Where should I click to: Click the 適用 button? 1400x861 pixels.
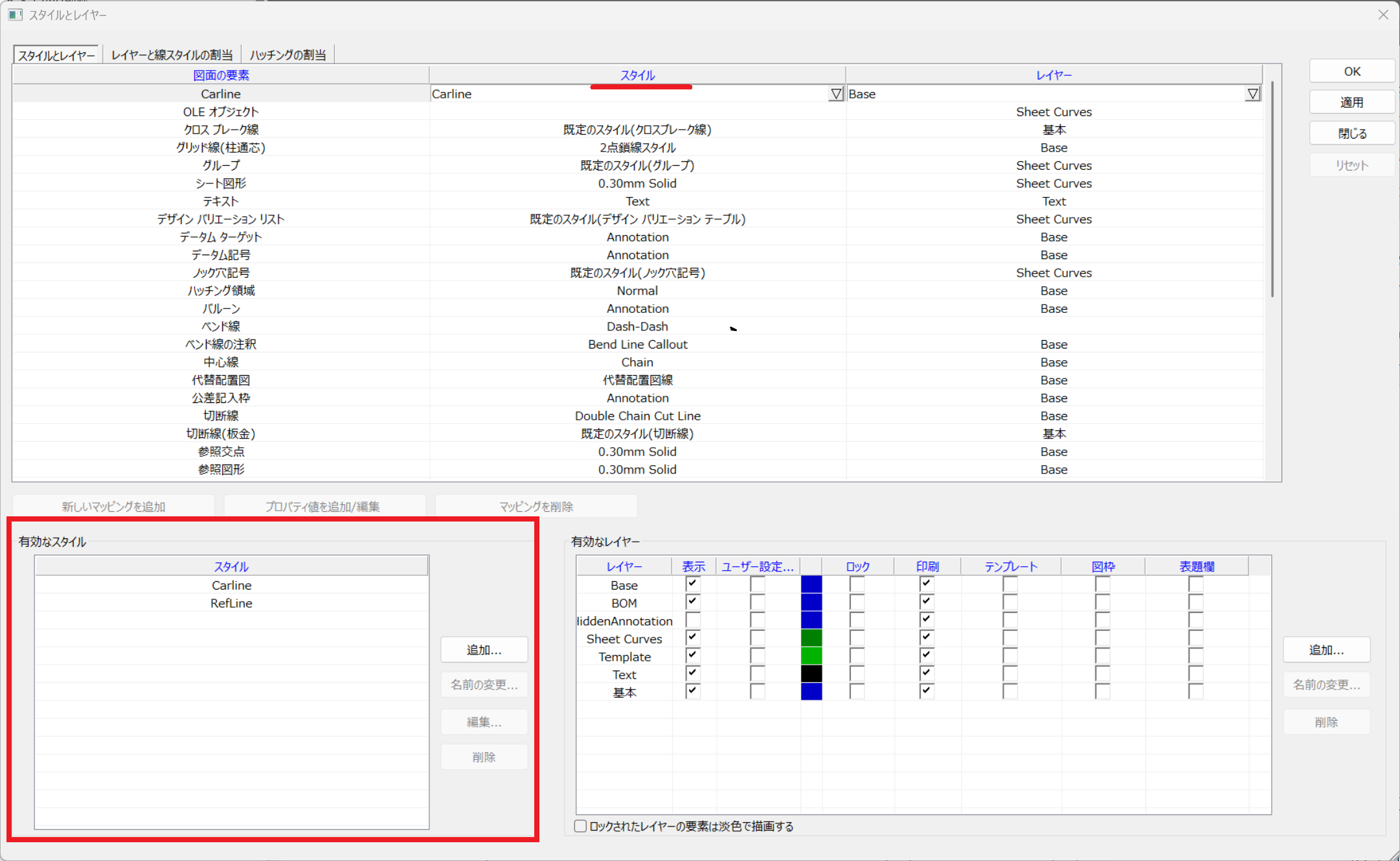coord(1351,102)
